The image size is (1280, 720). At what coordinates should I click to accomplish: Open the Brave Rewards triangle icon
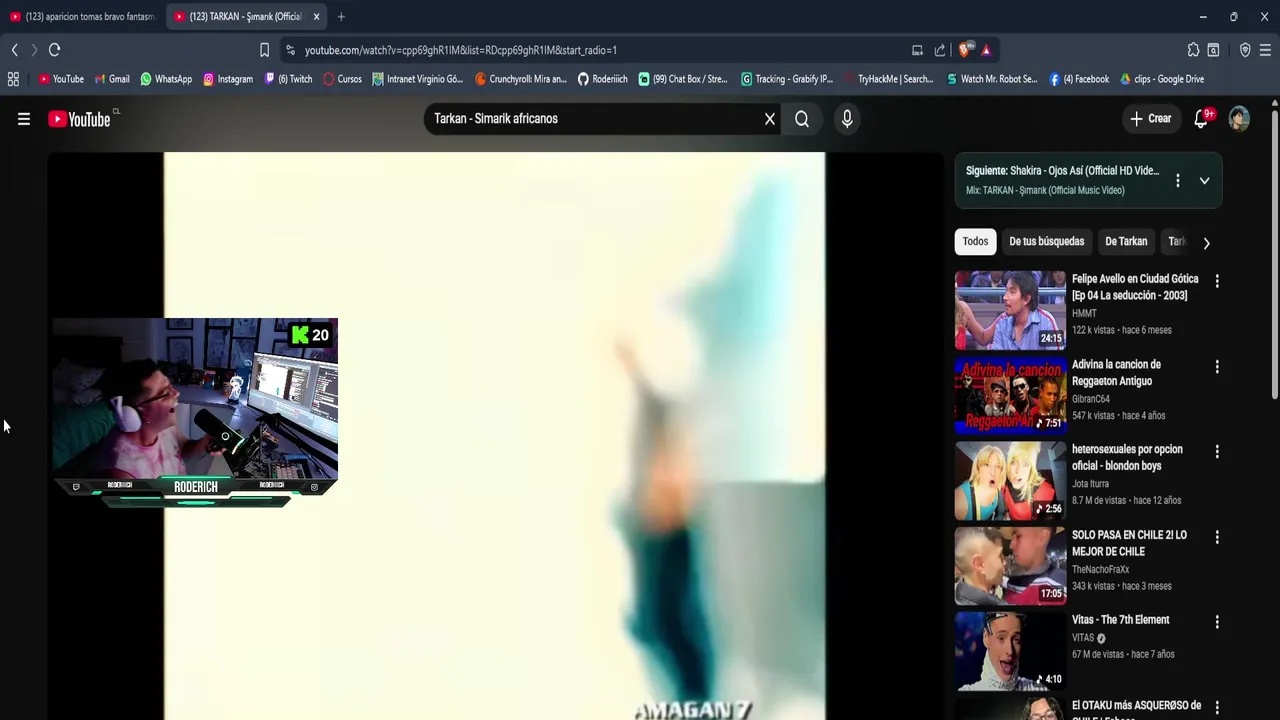(x=986, y=50)
